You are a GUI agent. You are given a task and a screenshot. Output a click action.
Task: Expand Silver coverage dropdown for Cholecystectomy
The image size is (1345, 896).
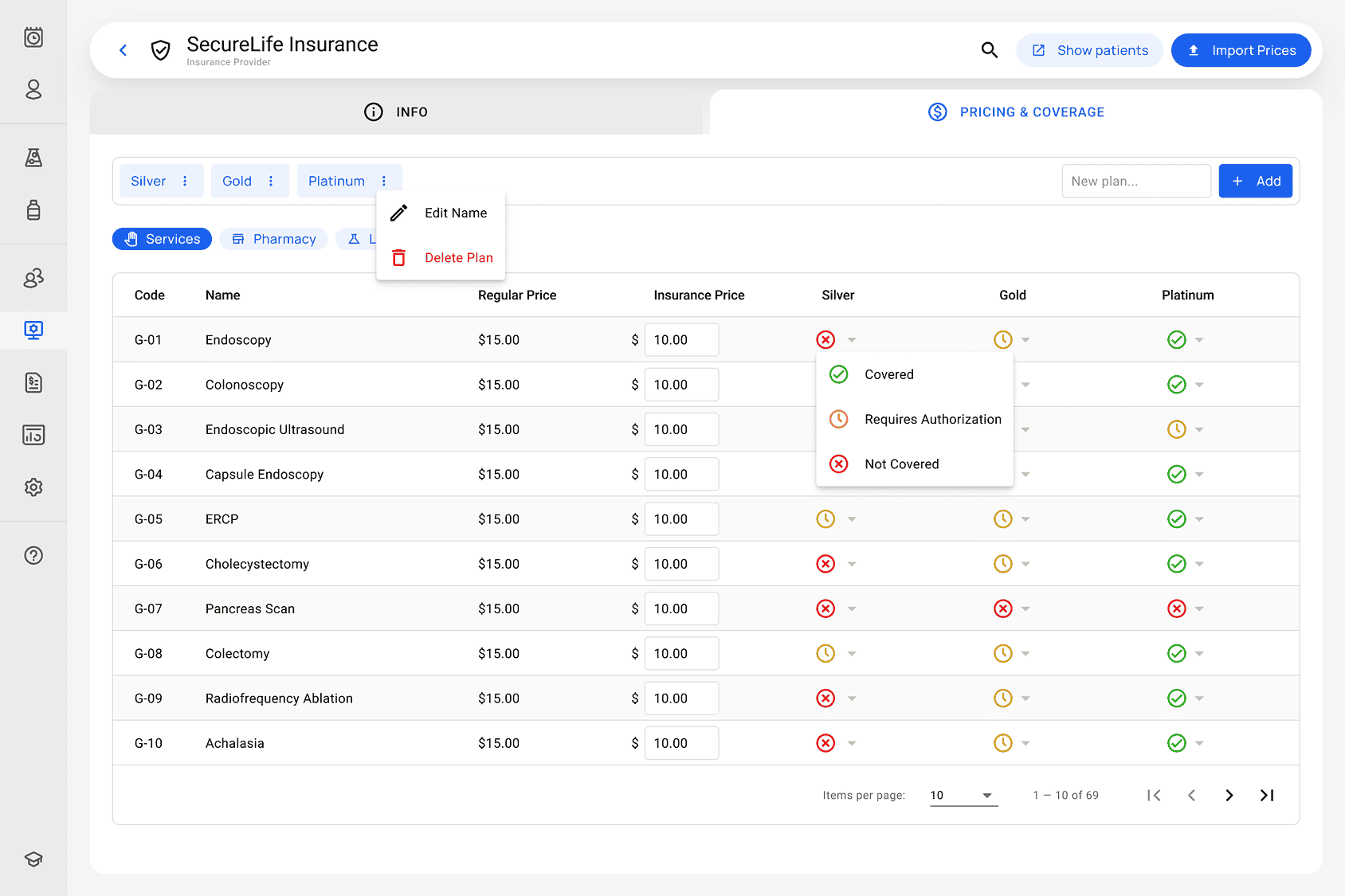[x=852, y=564]
